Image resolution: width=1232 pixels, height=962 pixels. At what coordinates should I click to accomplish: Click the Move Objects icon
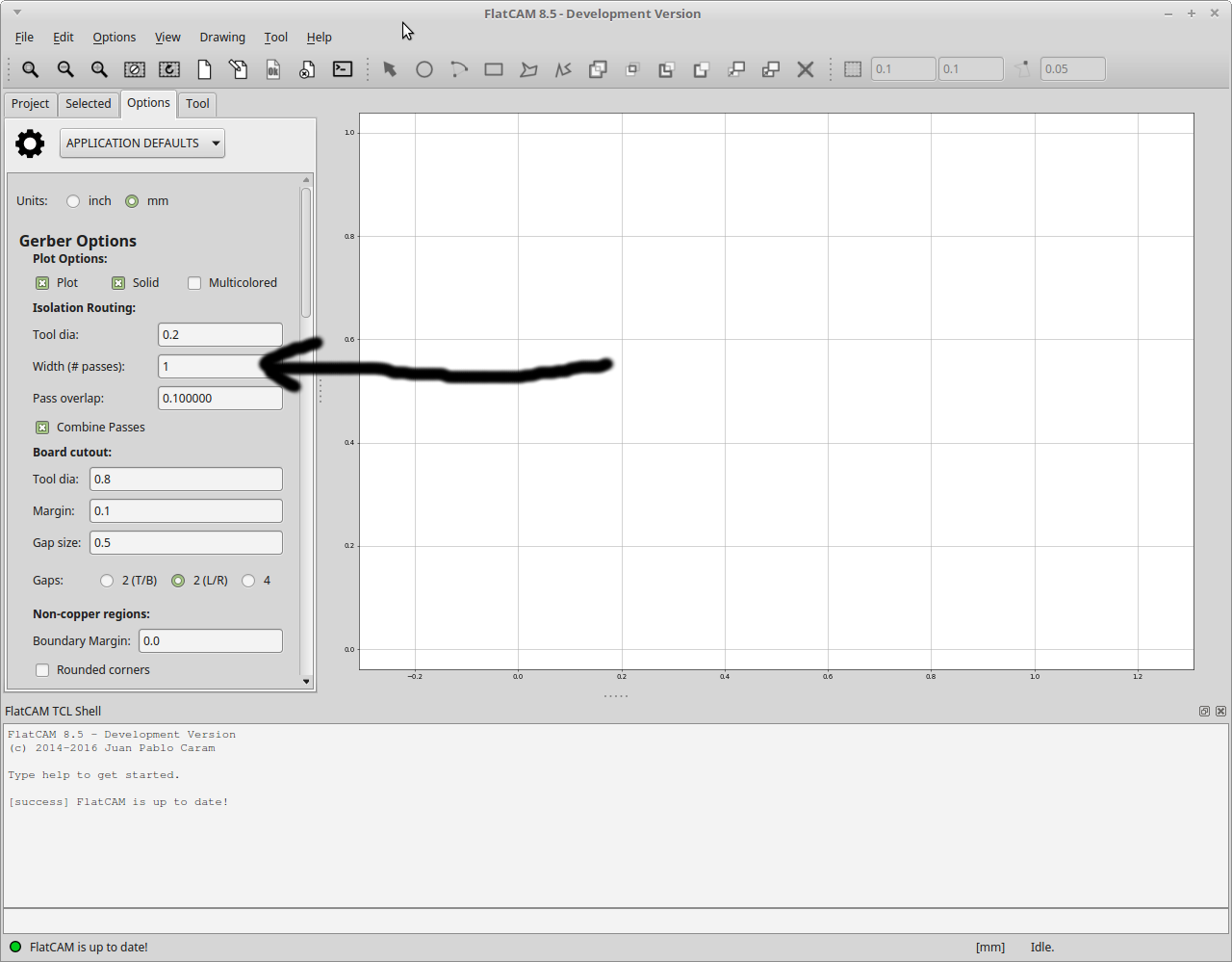(736, 69)
